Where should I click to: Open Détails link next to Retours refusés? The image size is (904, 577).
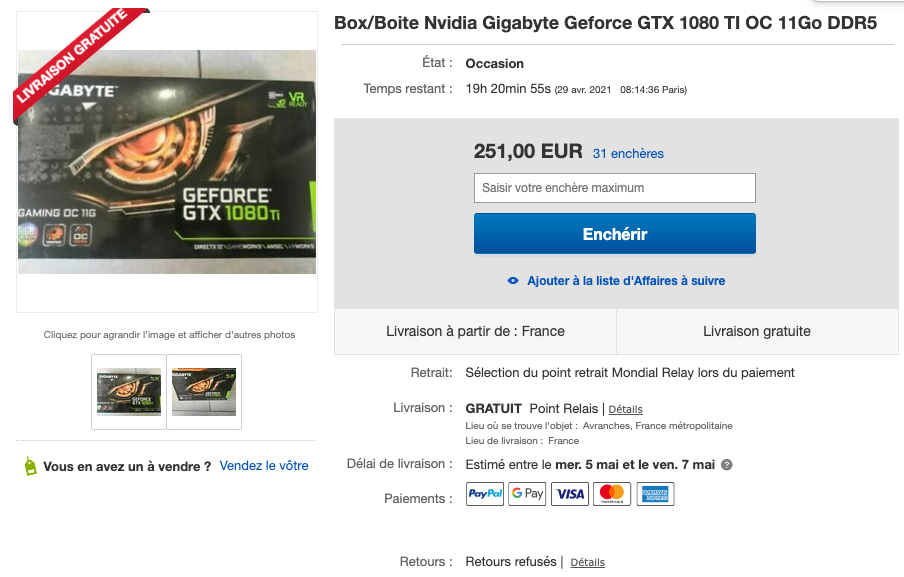point(587,562)
